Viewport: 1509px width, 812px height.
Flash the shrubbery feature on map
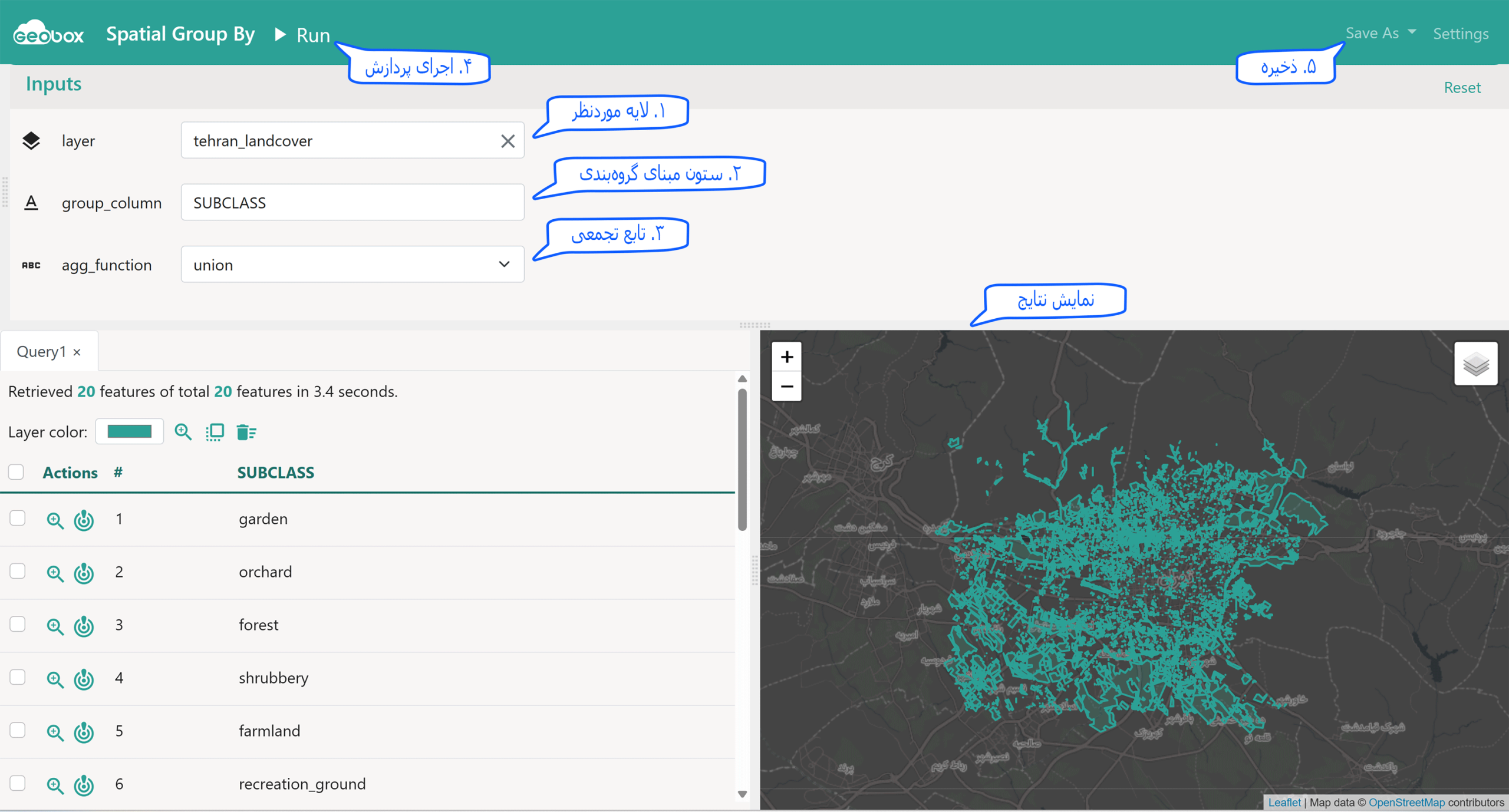tap(84, 679)
